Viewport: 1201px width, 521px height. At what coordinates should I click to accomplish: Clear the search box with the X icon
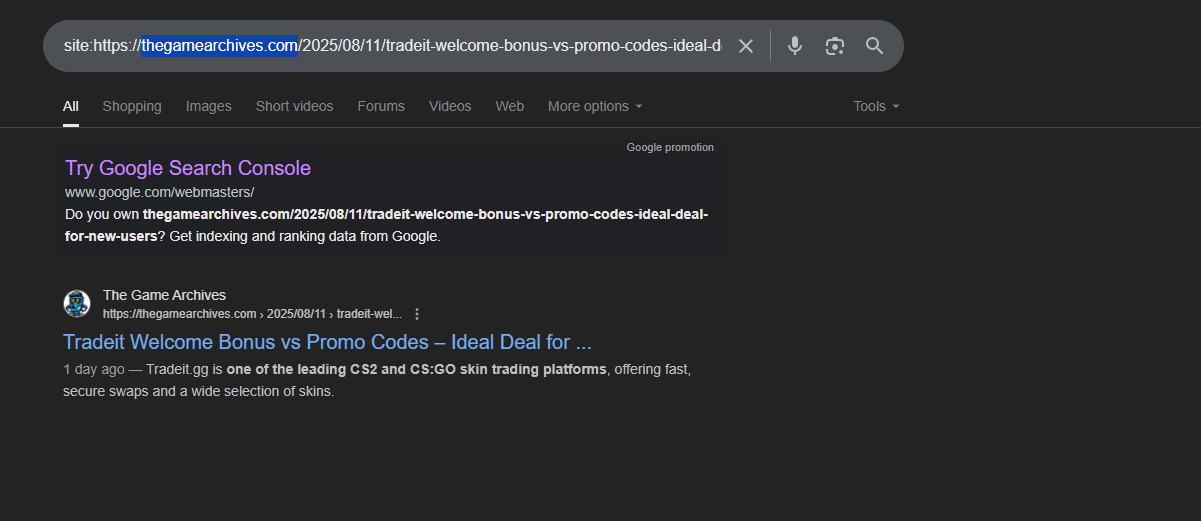[746, 46]
